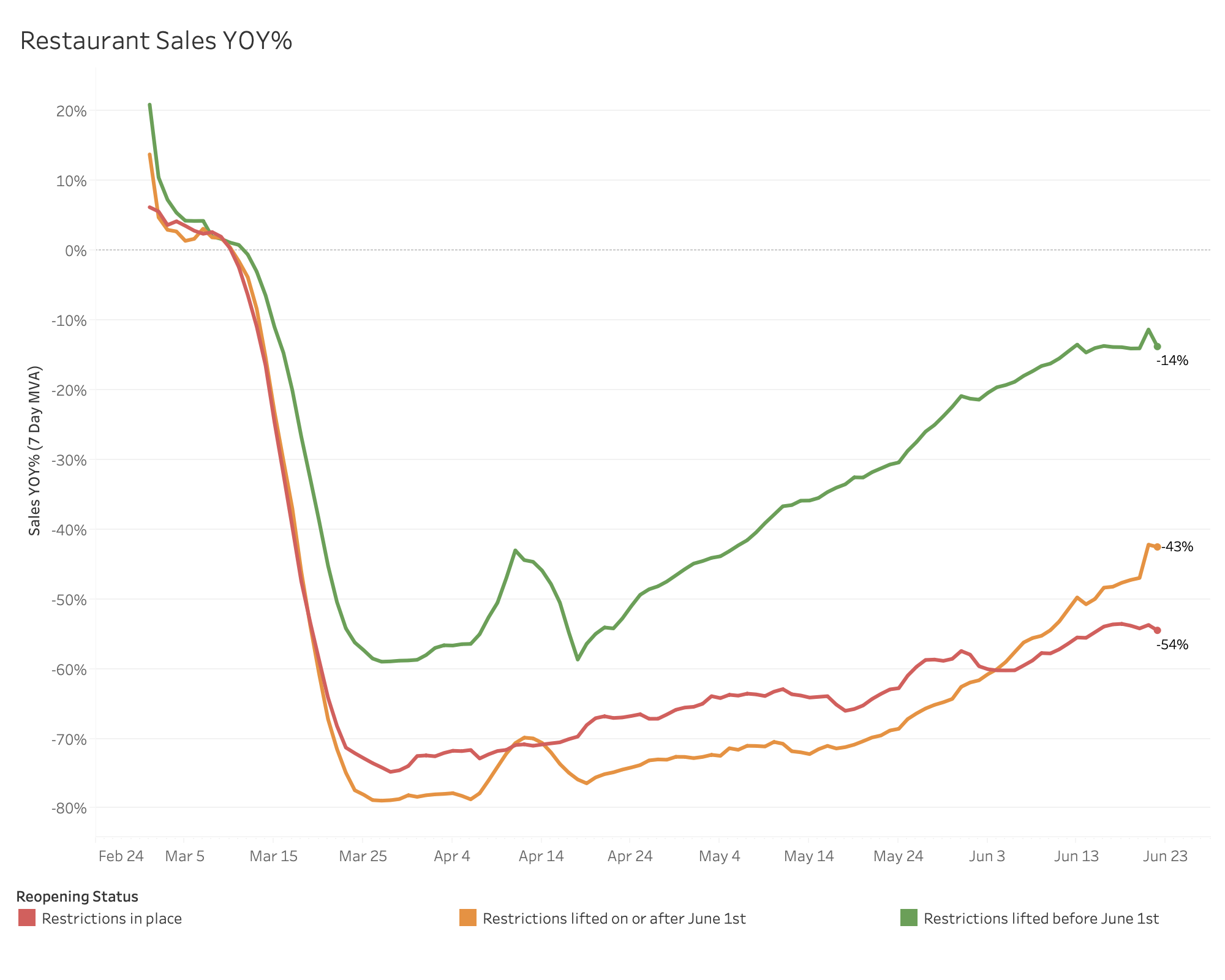Screen dimensions: 1225x980
Task: Click the orange legend color swatch
Action: tap(468, 918)
